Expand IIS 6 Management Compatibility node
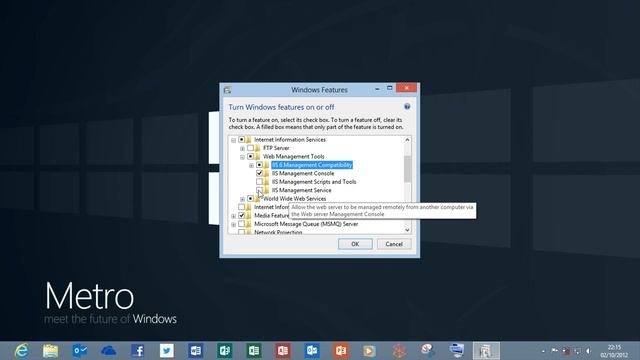The width and height of the screenshot is (640, 360). tap(251, 165)
